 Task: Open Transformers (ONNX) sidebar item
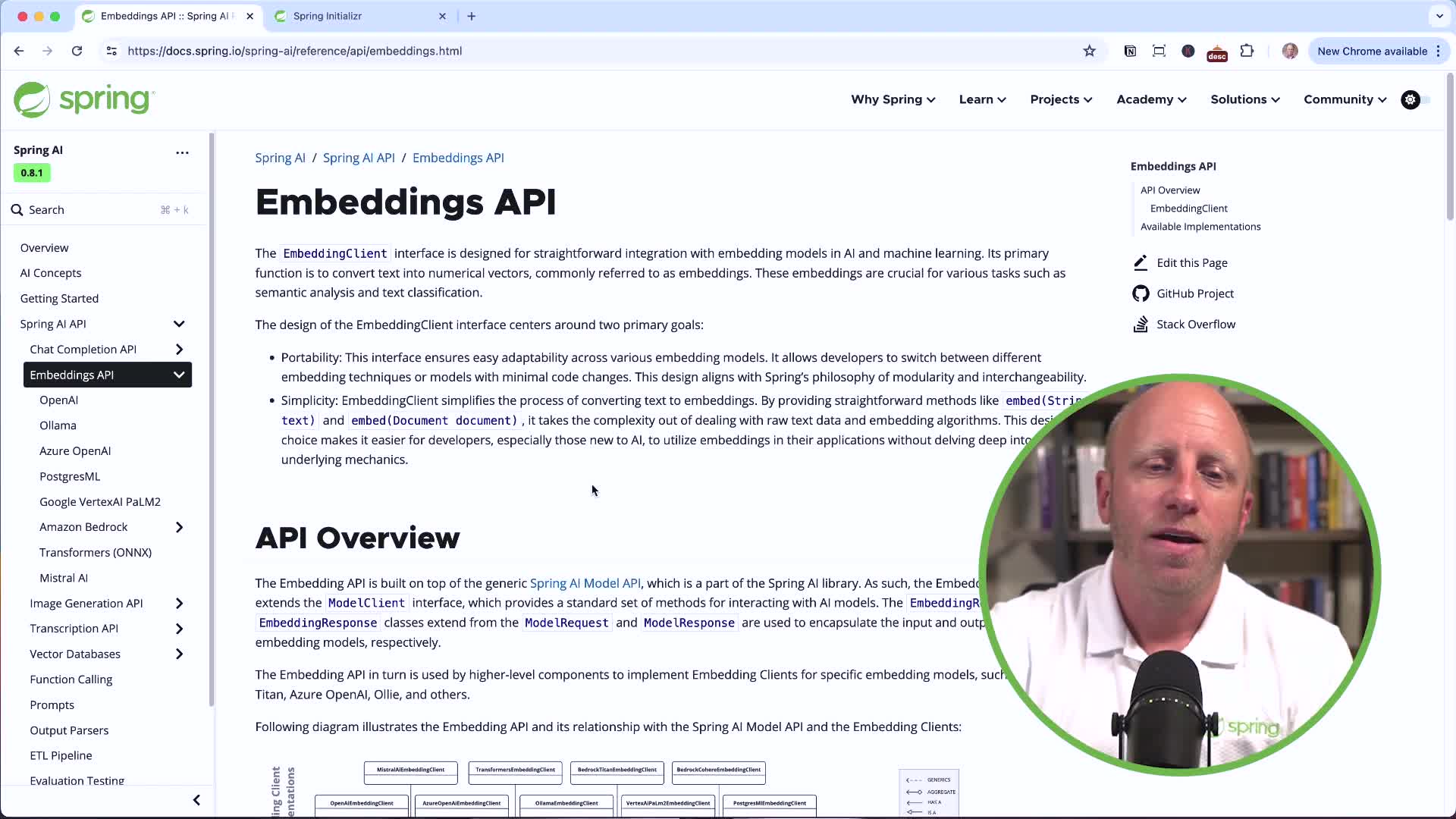[96, 553]
